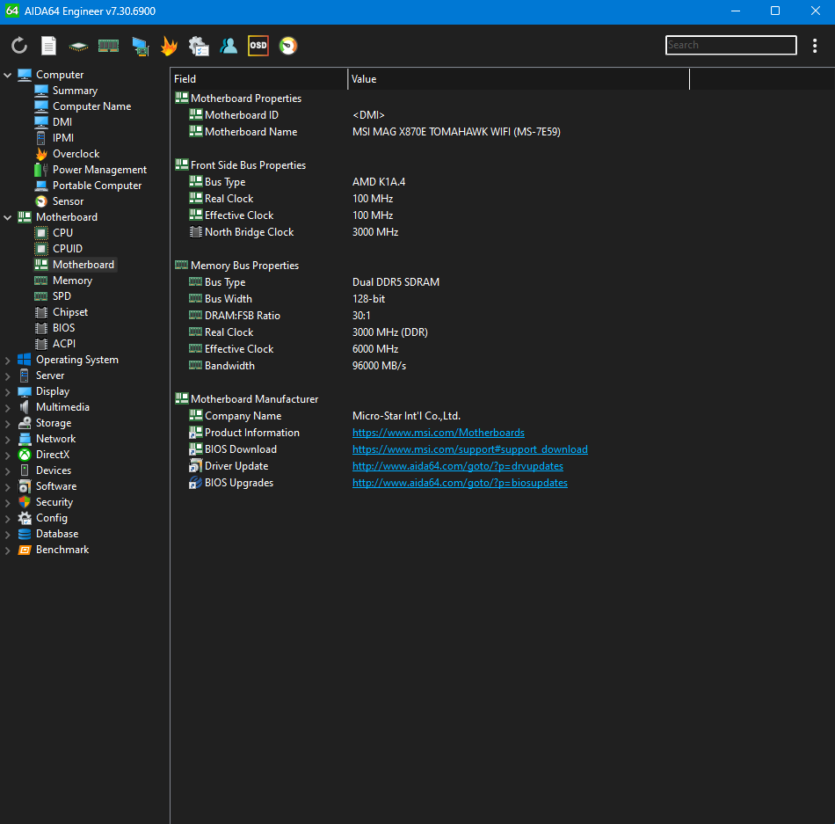Expand the Security node

pyautogui.click(x=7, y=502)
